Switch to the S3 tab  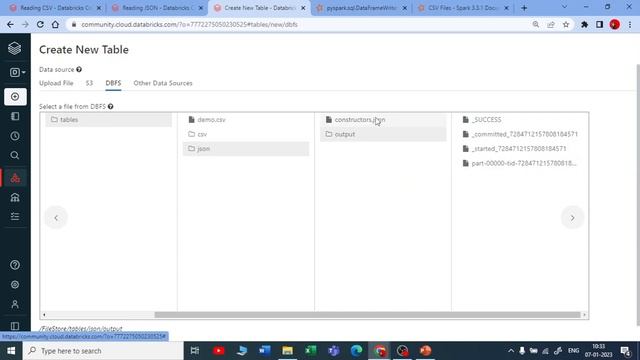89,83
